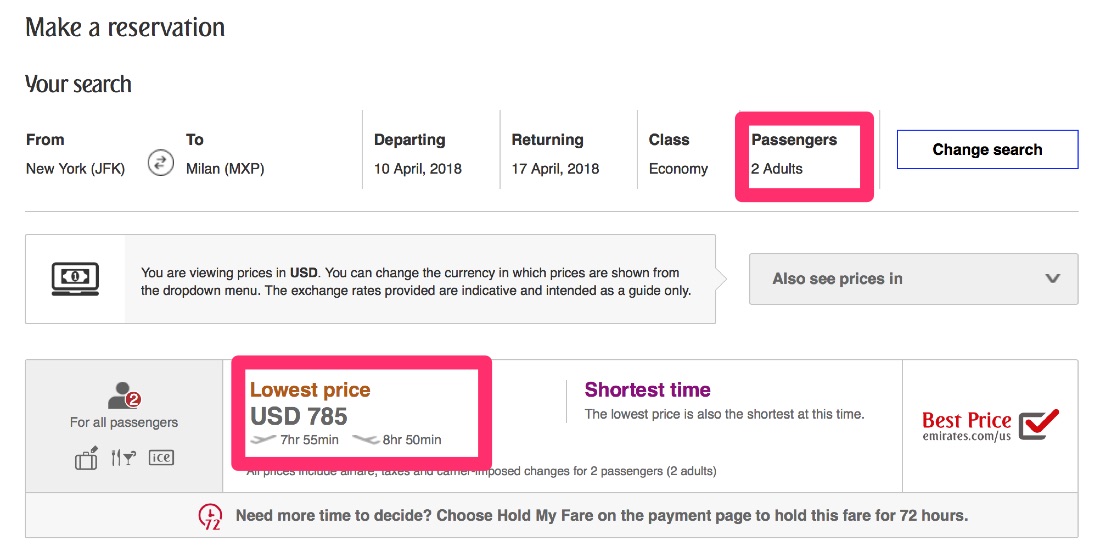This screenshot has height=546, width=1100.
Task: Click the ice entertainment icon
Action: [161, 458]
